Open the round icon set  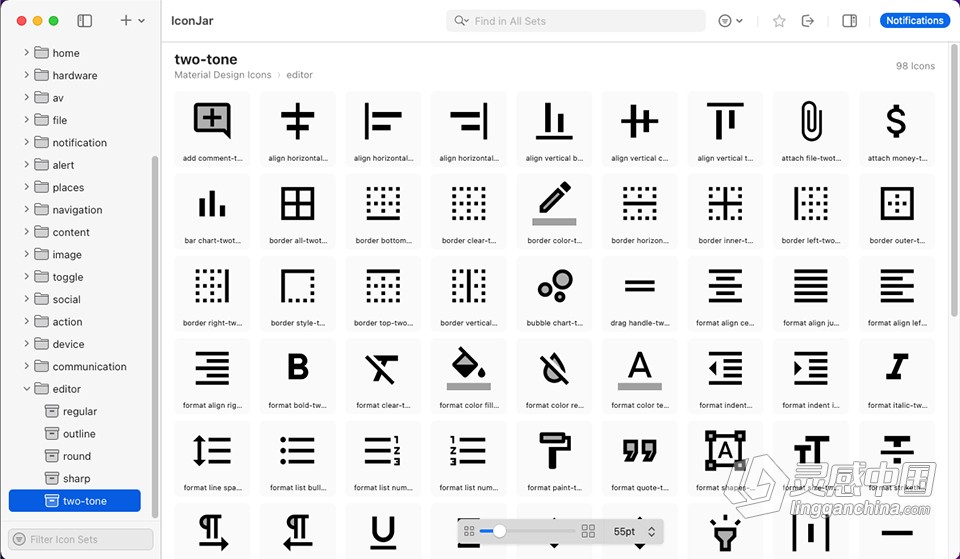pyautogui.click(x=68, y=456)
